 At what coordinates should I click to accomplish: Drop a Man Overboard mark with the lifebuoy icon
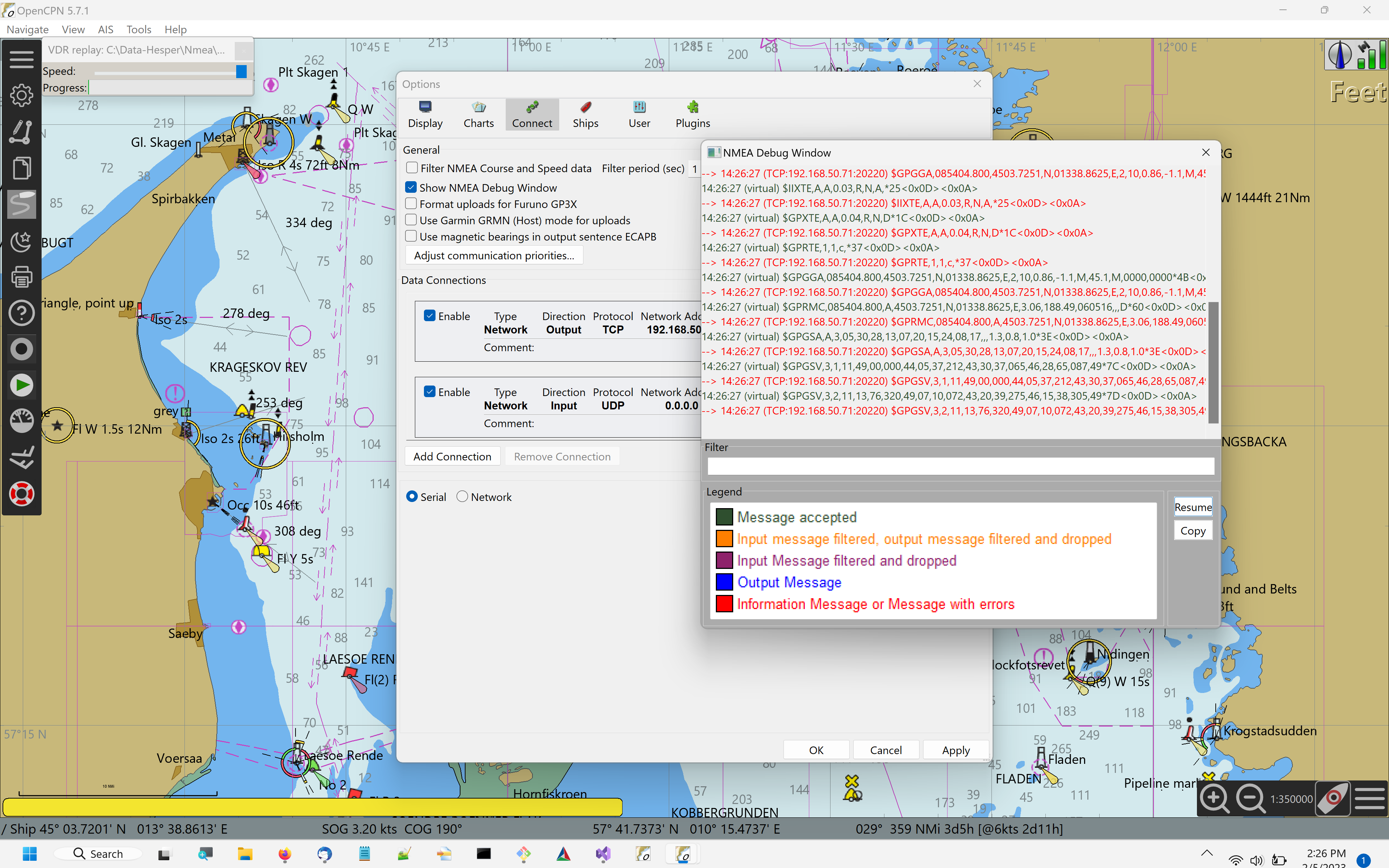pyautogui.click(x=21, y=494)
